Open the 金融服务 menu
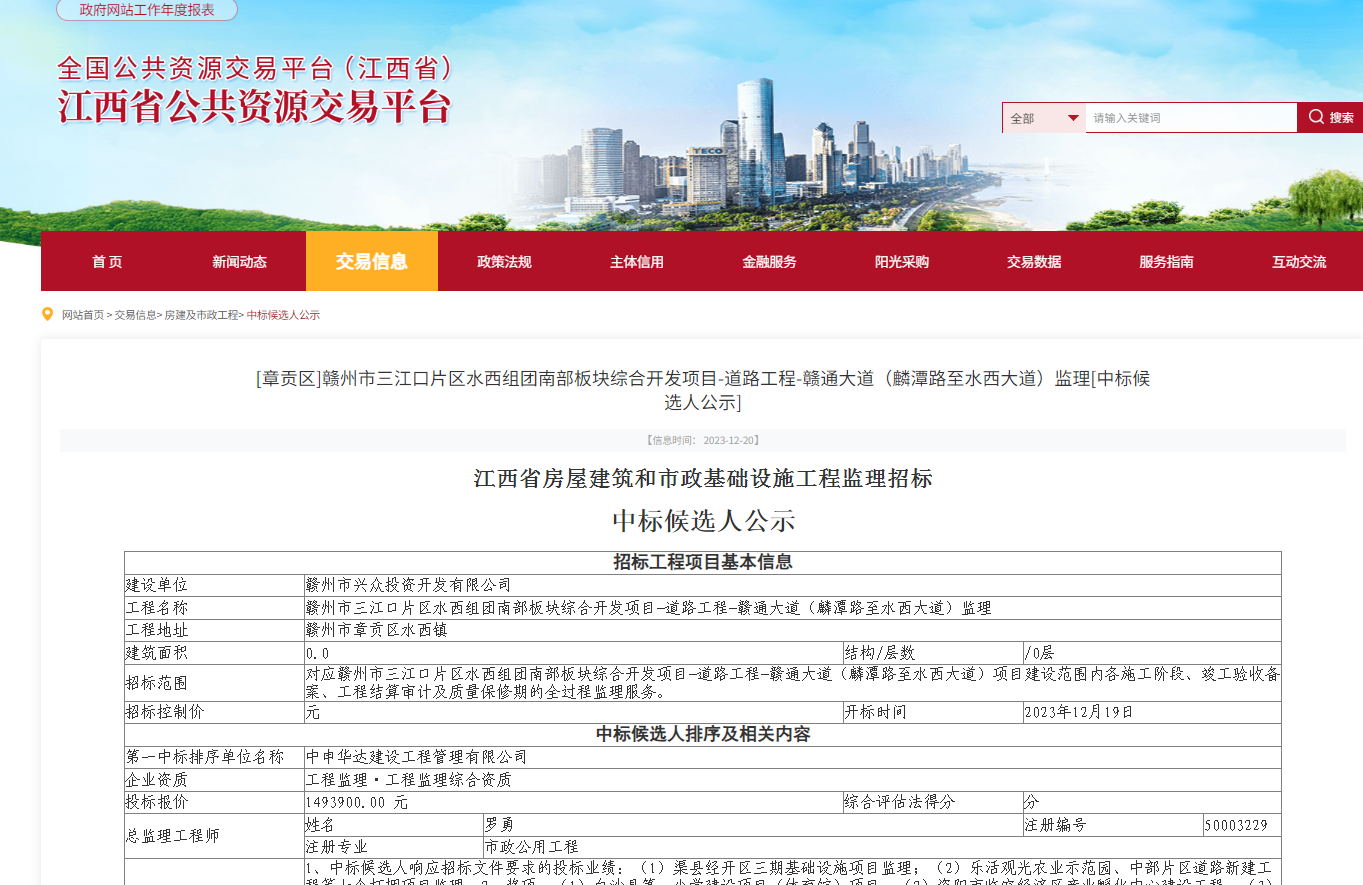 [769, 261]
